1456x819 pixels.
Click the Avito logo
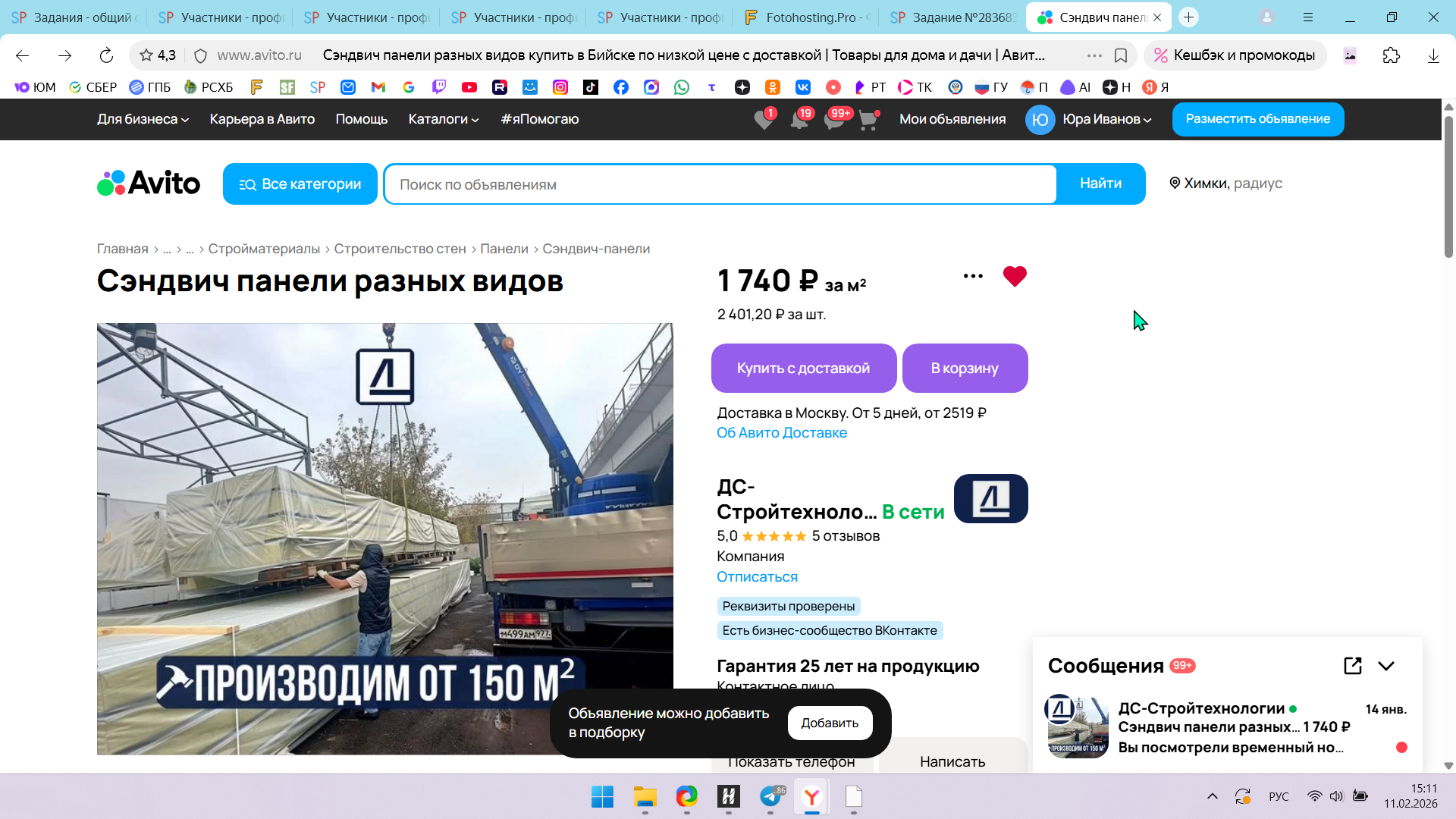149,184
